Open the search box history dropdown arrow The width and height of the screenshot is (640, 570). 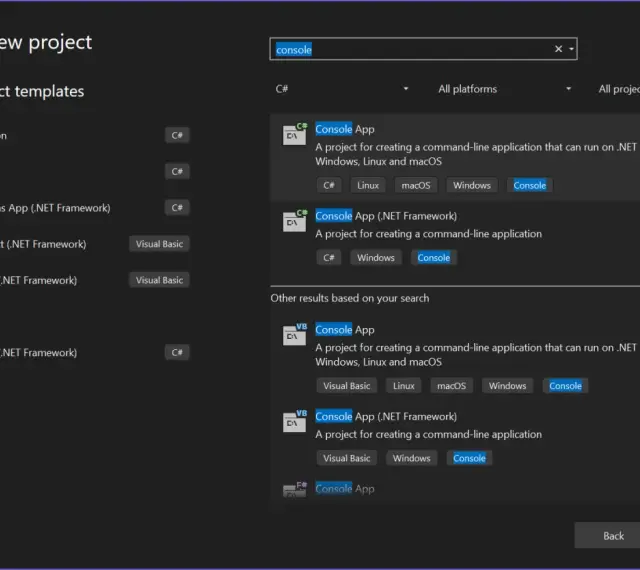click(x=571, y=49)
